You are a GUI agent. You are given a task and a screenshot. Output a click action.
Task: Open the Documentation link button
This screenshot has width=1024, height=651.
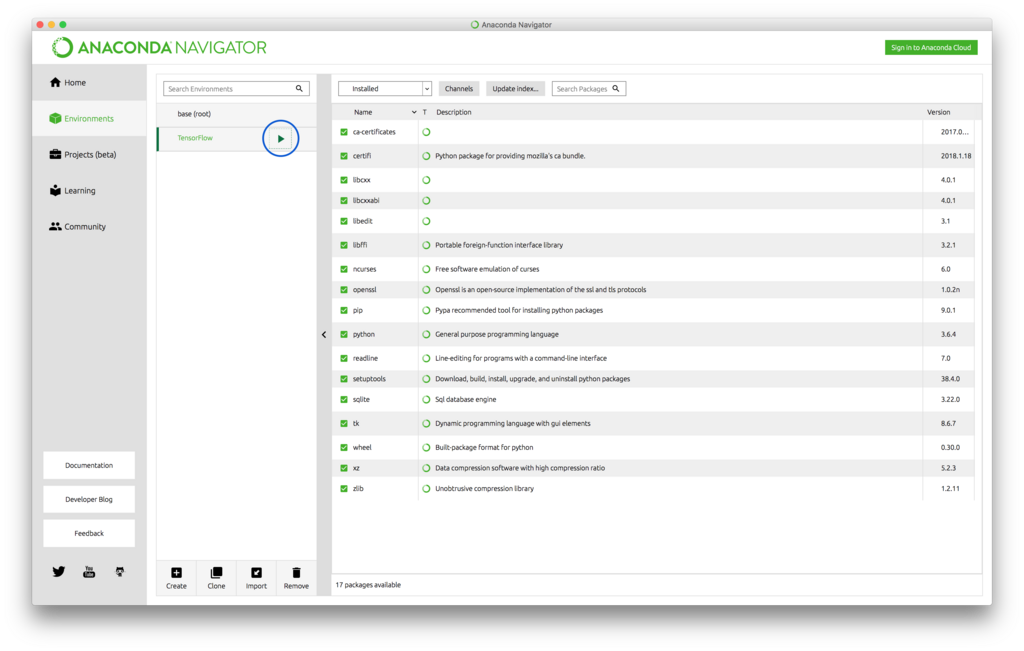(89, 466)
